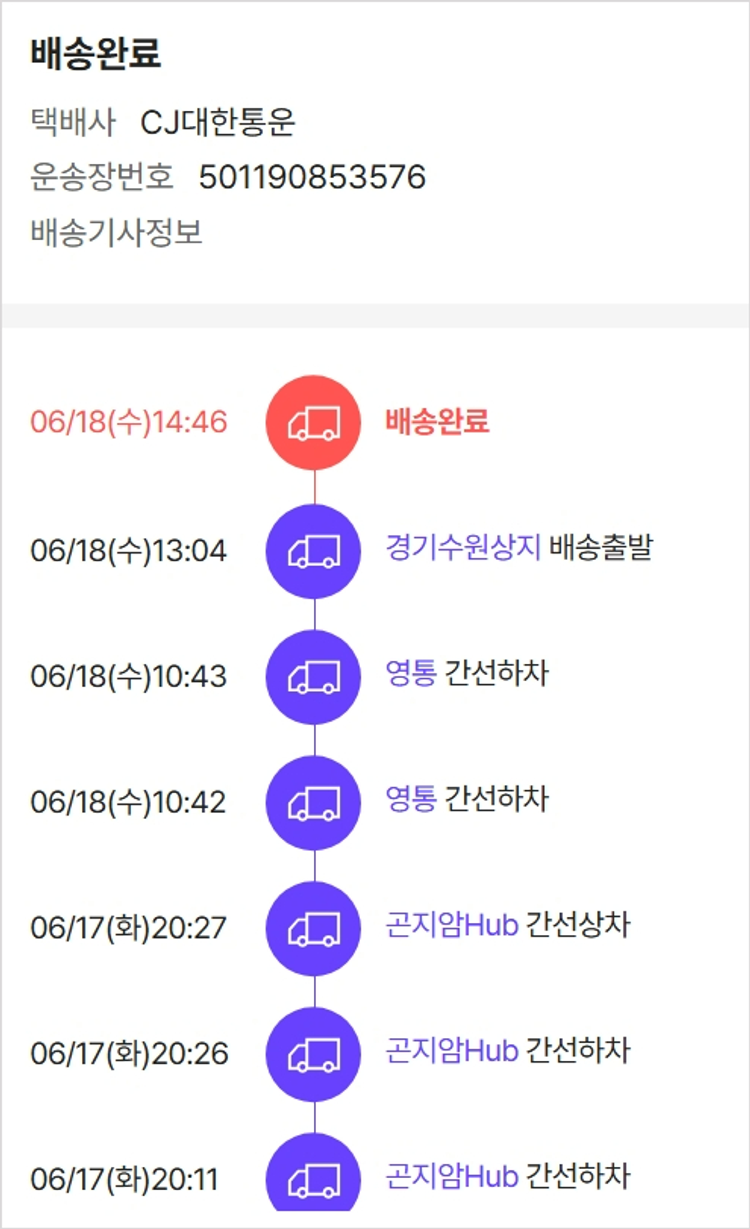The height and width of the screenshot is (1229, 750).
Task: Open 영통 link at 10:43 entry
Action: pos(410,674)
